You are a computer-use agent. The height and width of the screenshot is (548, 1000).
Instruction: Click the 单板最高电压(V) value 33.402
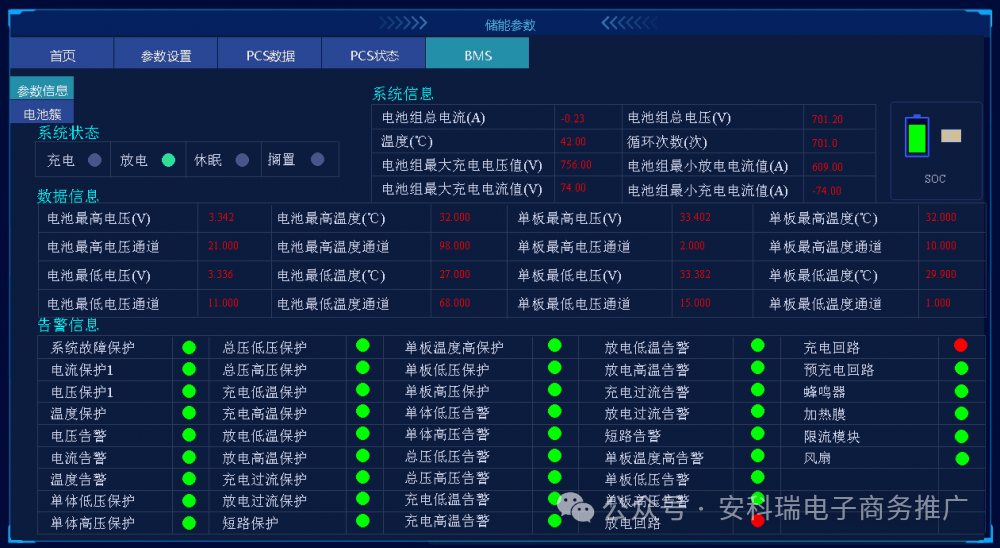(695, 217)
